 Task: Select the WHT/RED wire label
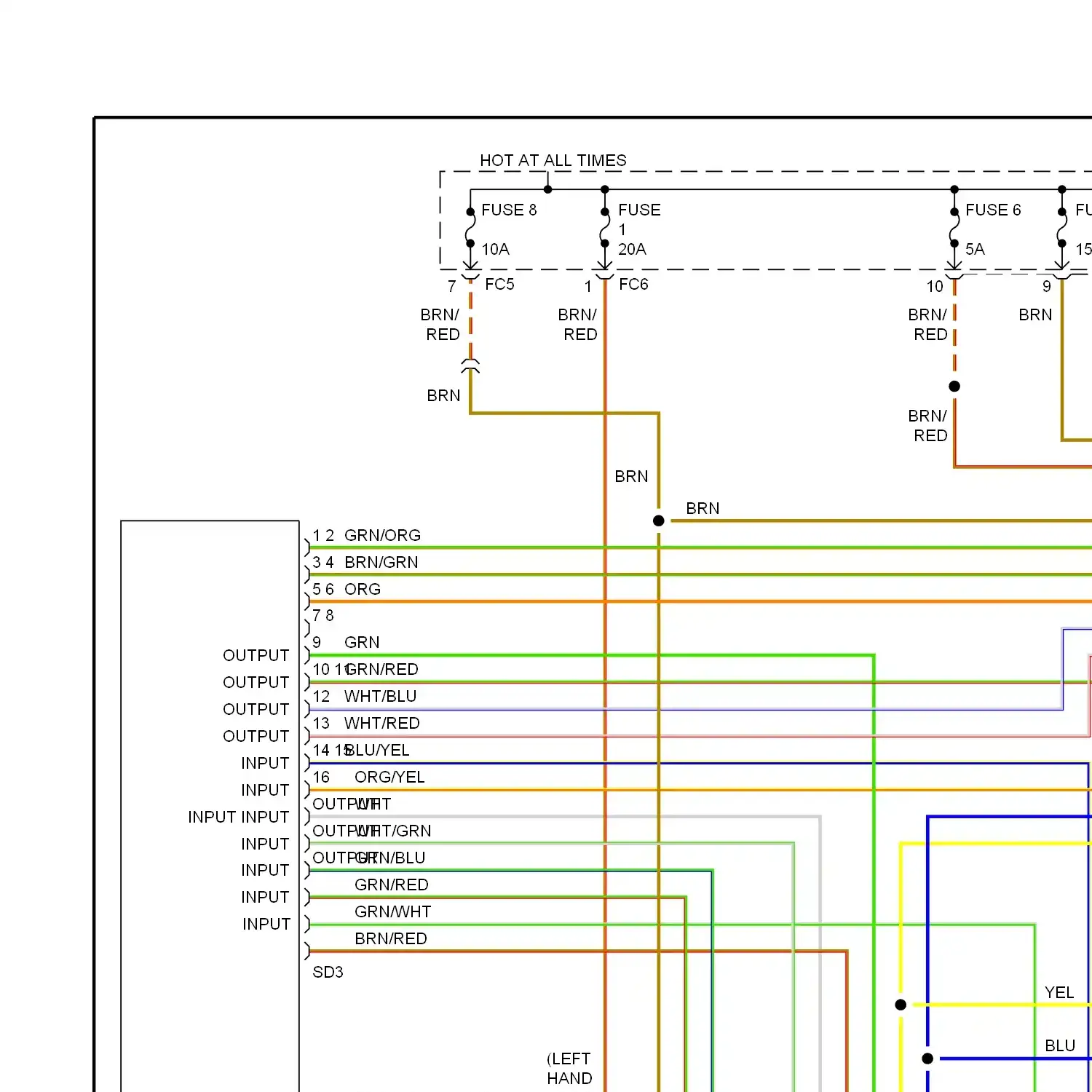(381, 723)
